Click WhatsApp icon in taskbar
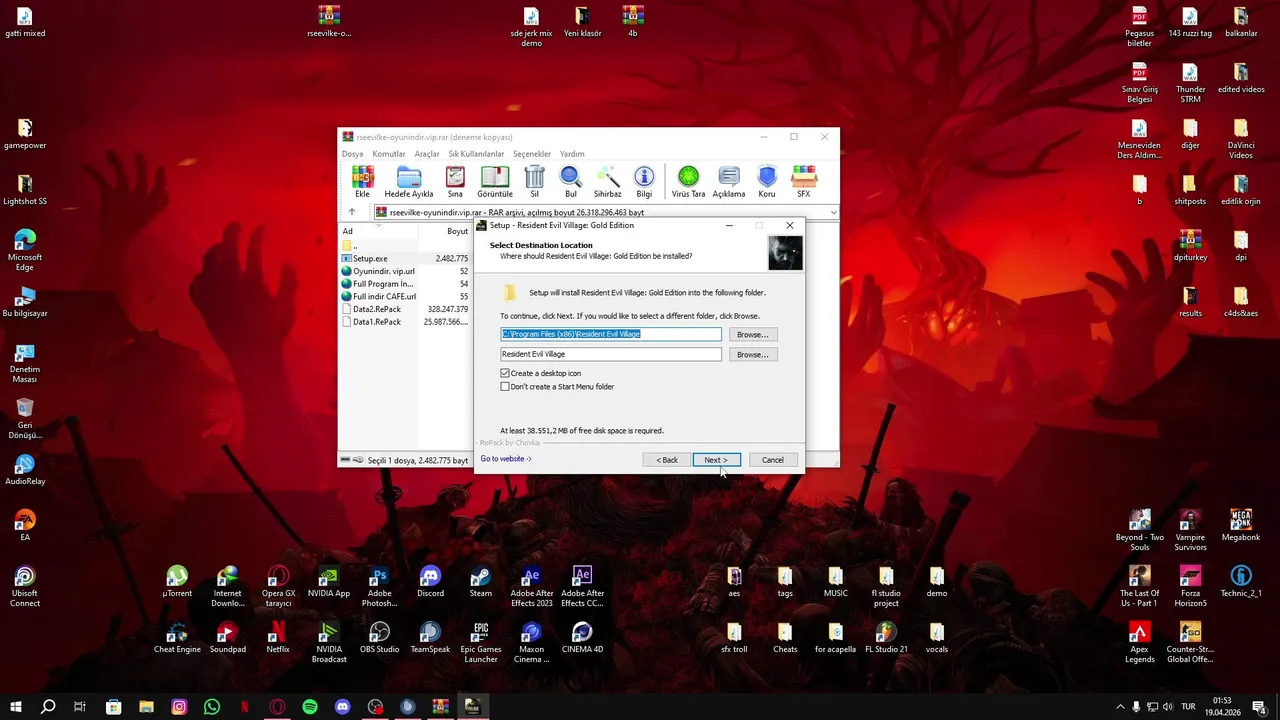This screenshot has width=1280, height=720. (212, 707)
